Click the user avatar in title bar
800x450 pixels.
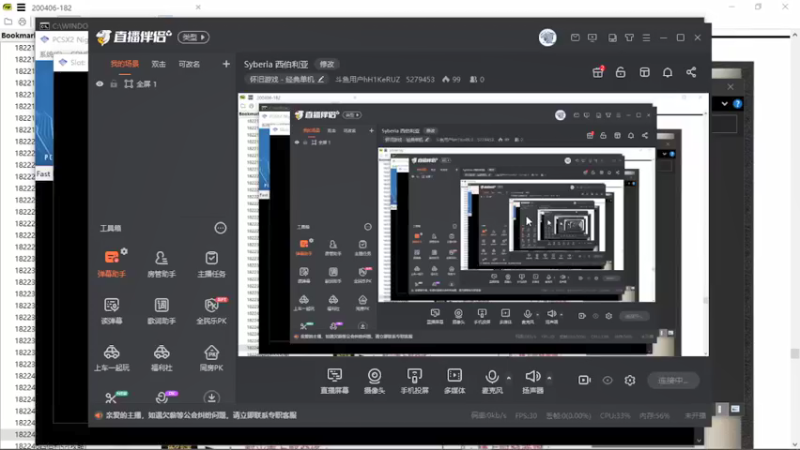547,38
